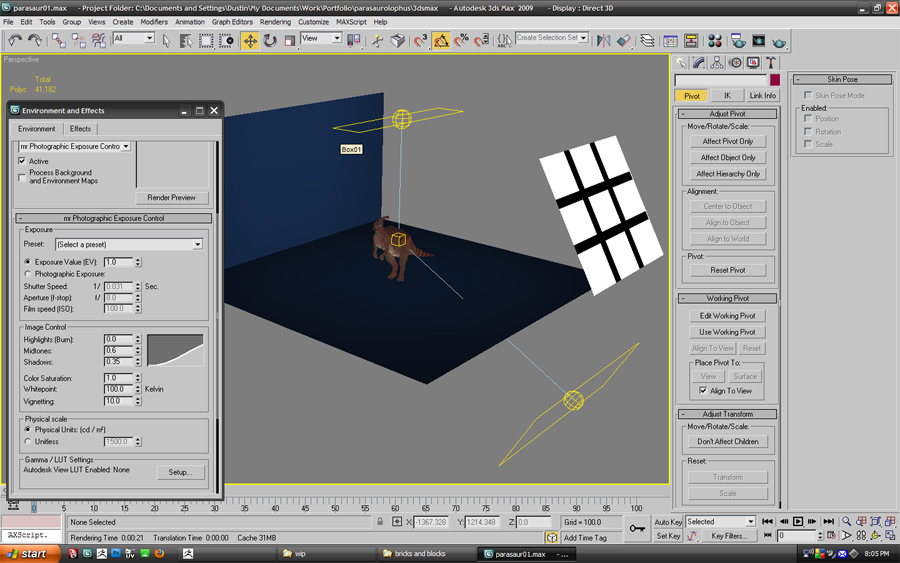The height and width of the screenshot is (563, 900).
Task: Open the Material Editor spheres icon
Action: coord(715,40)
